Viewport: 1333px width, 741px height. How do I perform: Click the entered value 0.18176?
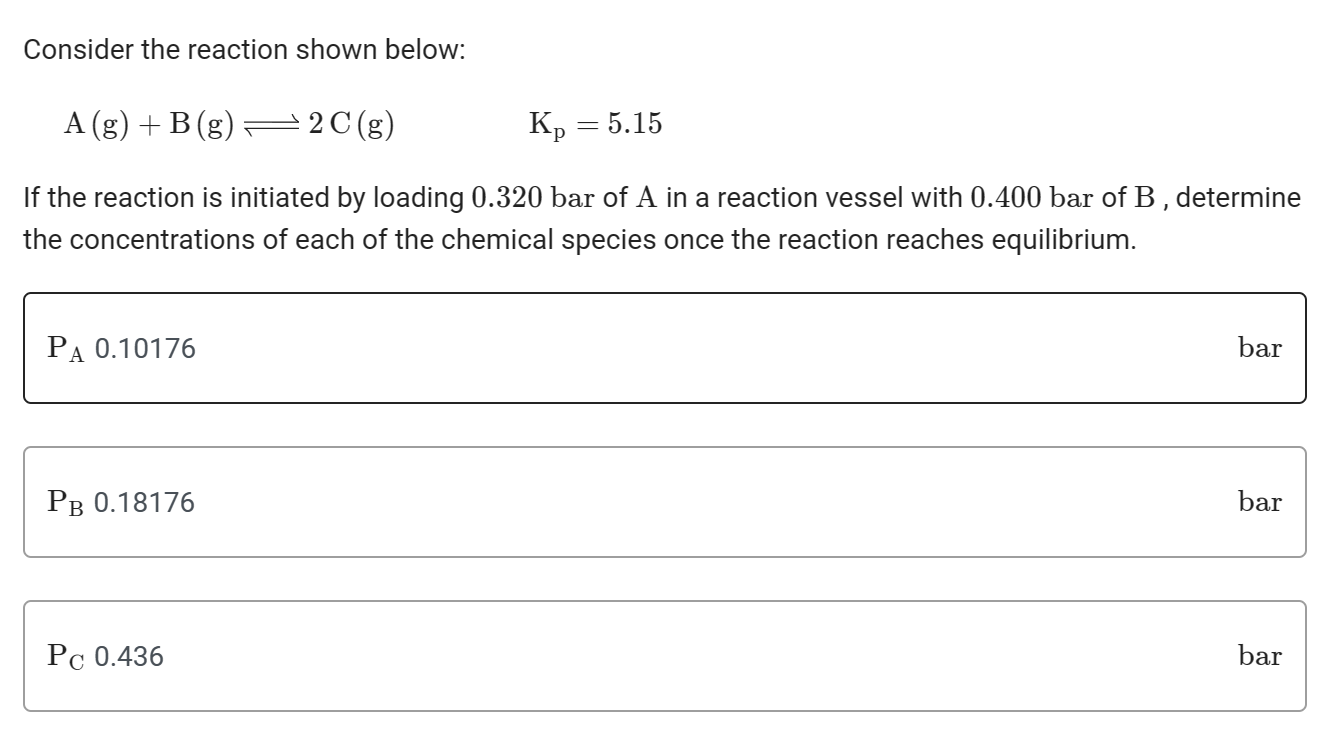tap(144, 503)
